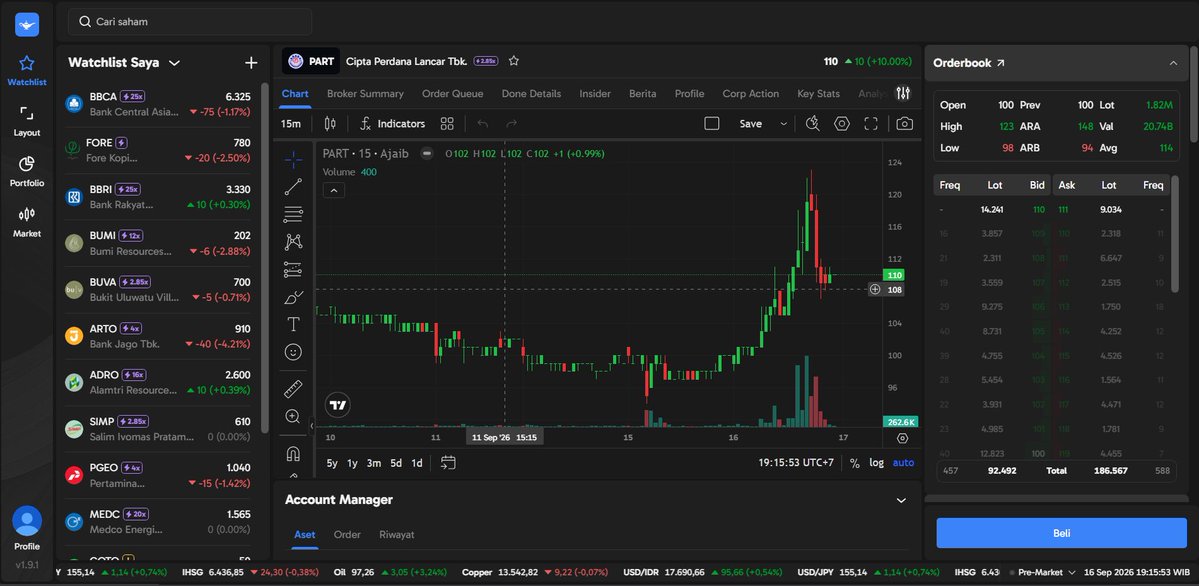Enter fullscreen chart mode
1199x586 pixels.
(870, 123)
